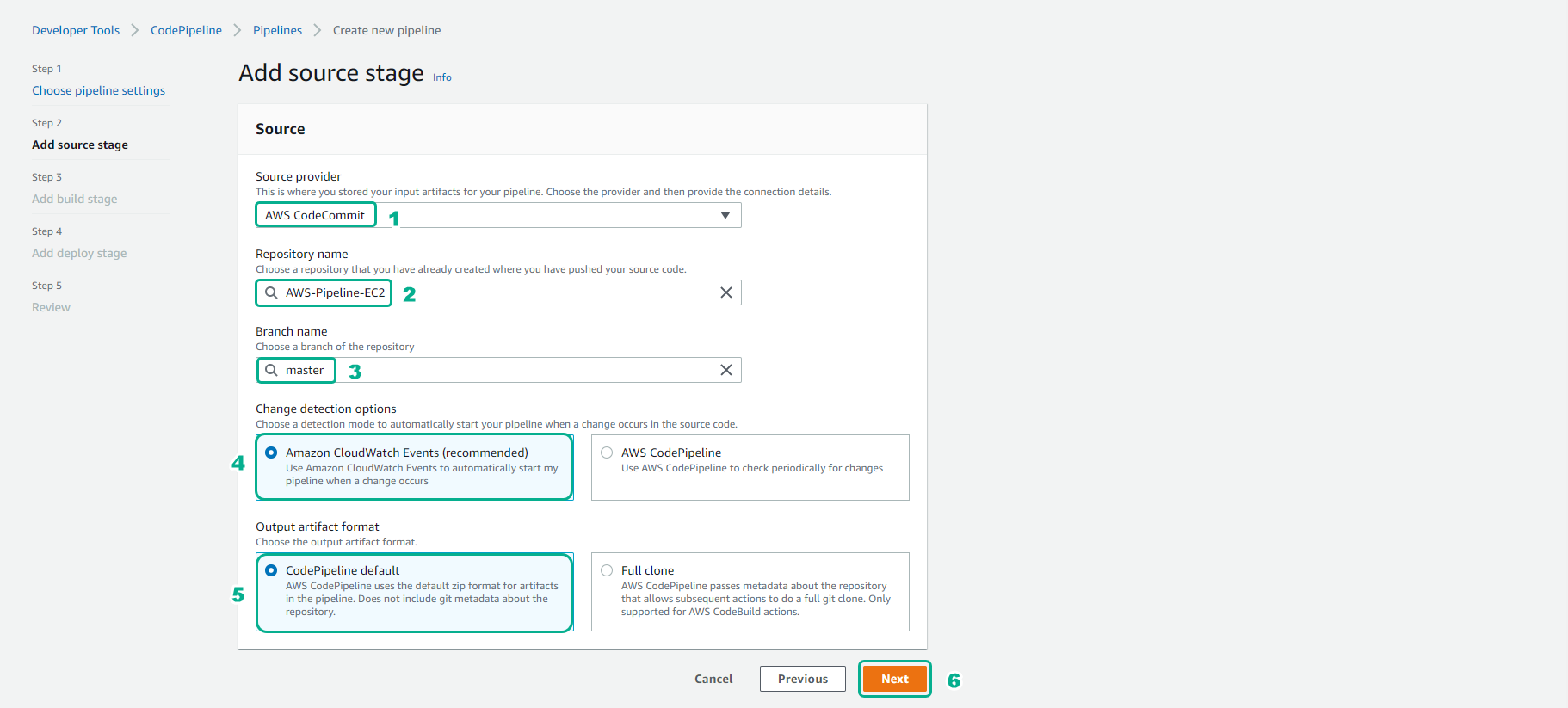Click the Review step label
The width and height of the screenshot is (1568, 708).
point(51,307)
